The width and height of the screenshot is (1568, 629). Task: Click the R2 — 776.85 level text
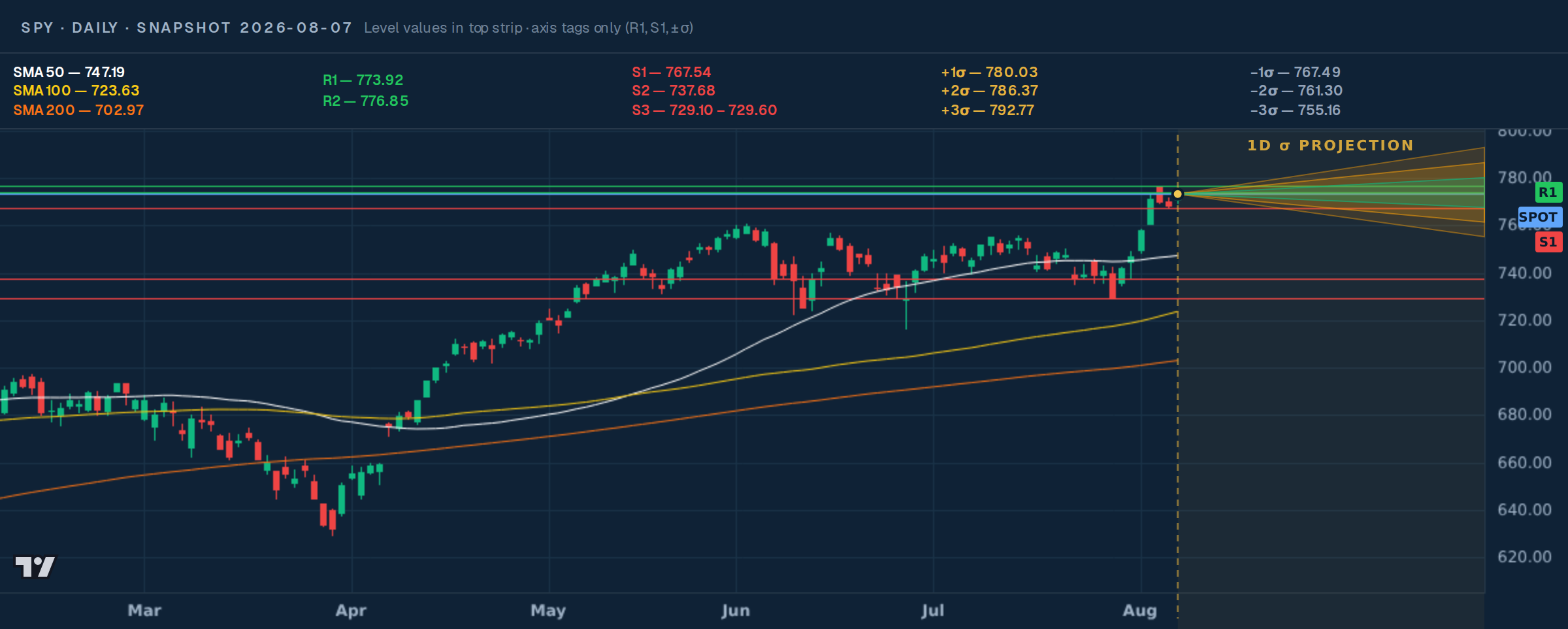(x=365, y=101)
